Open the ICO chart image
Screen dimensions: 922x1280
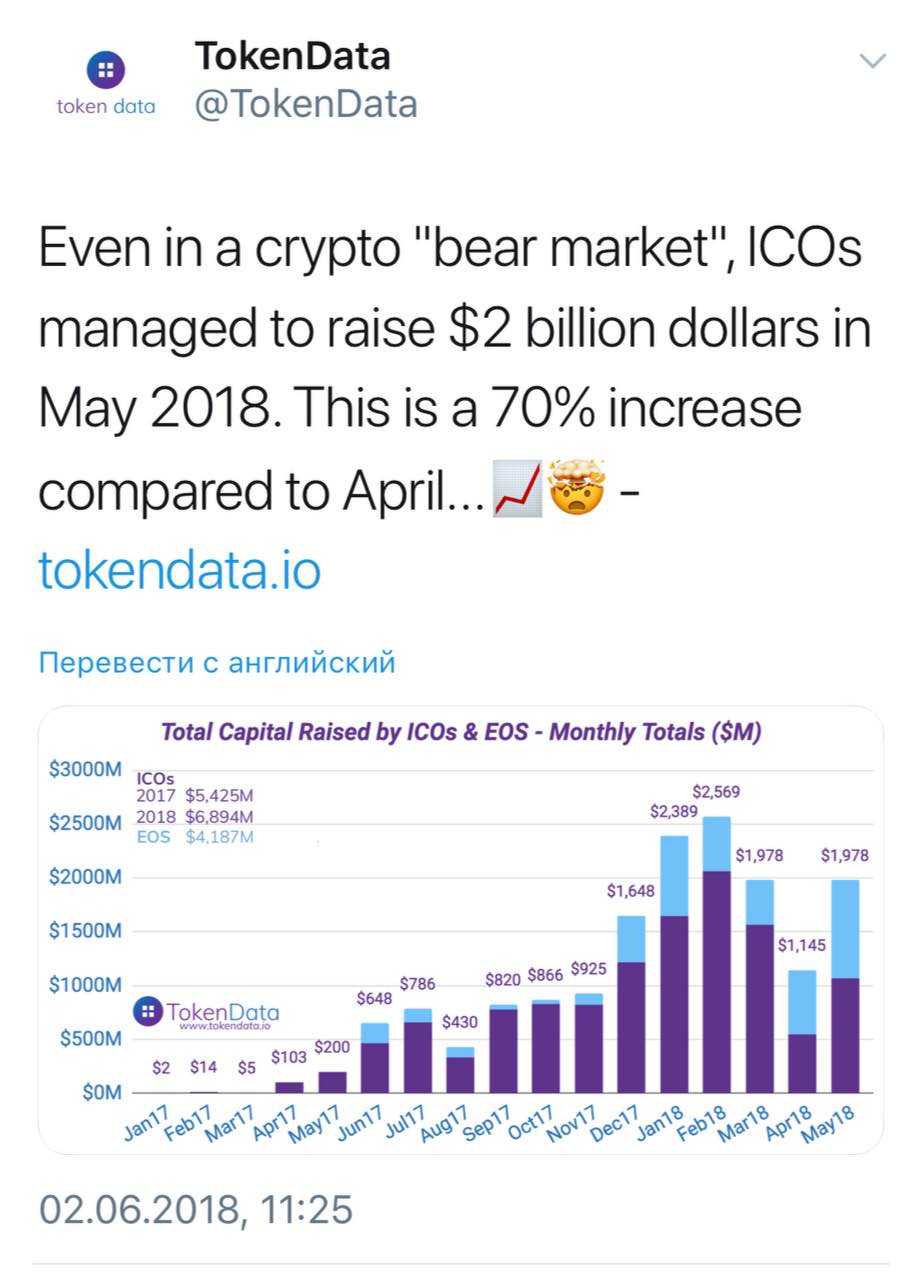point(461,930)
